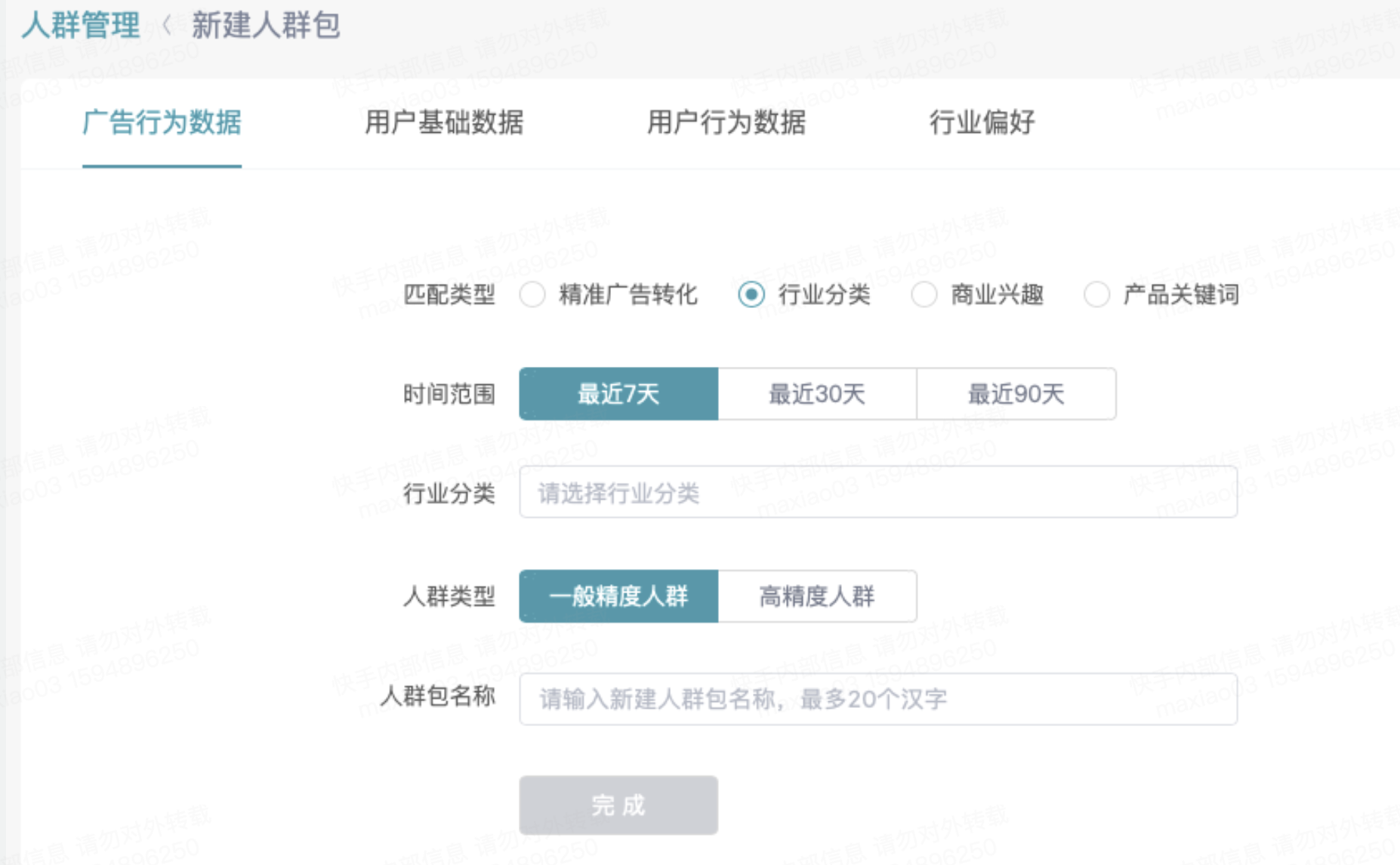Open the 用户基础数据 tab

point(444,122)
